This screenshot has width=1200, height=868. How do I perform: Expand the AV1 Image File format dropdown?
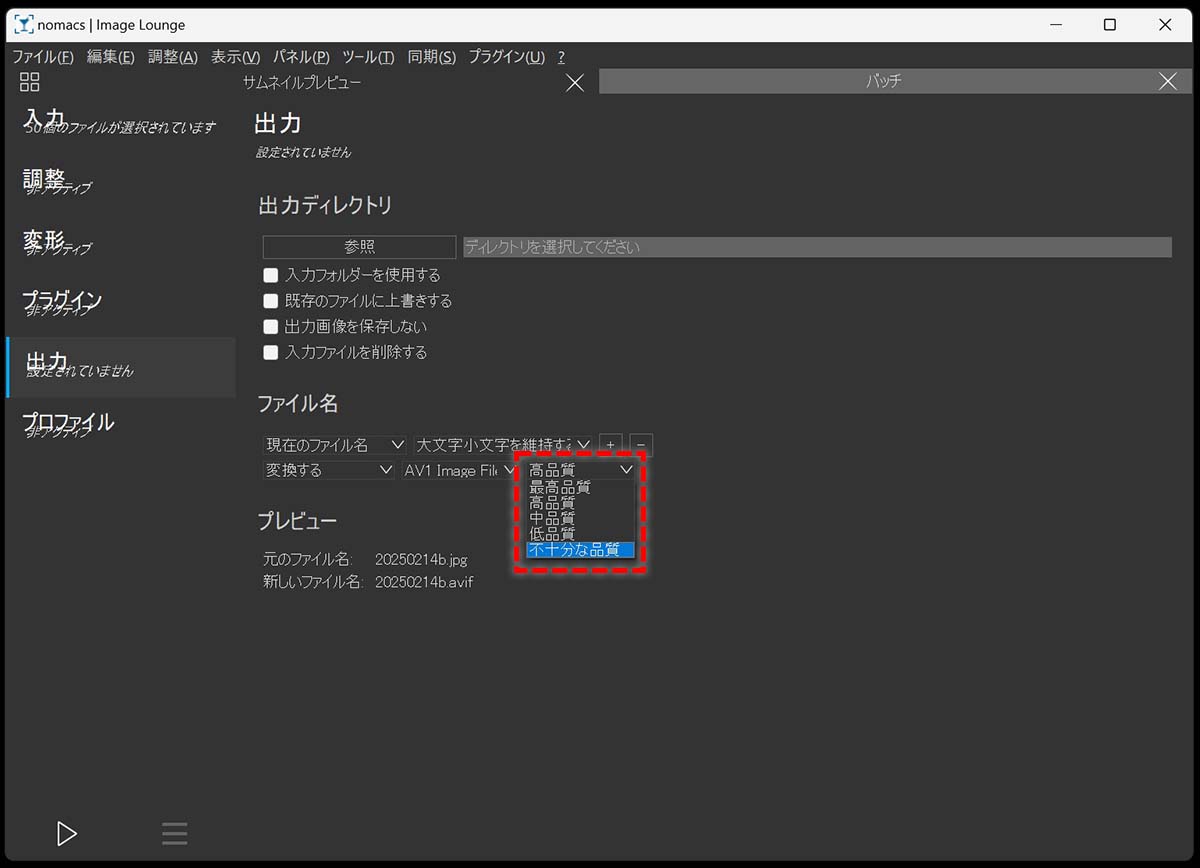pos(458,470)
